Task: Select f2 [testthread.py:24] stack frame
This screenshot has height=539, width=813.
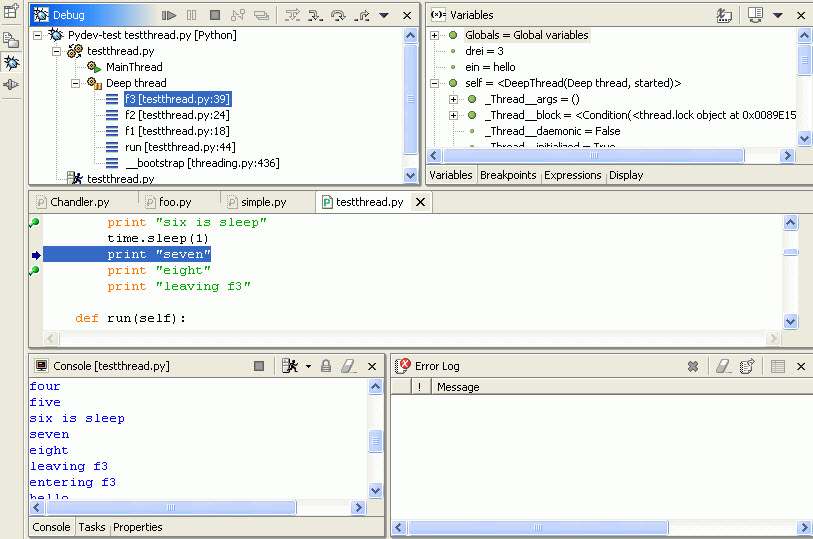Action: (177, 115)
